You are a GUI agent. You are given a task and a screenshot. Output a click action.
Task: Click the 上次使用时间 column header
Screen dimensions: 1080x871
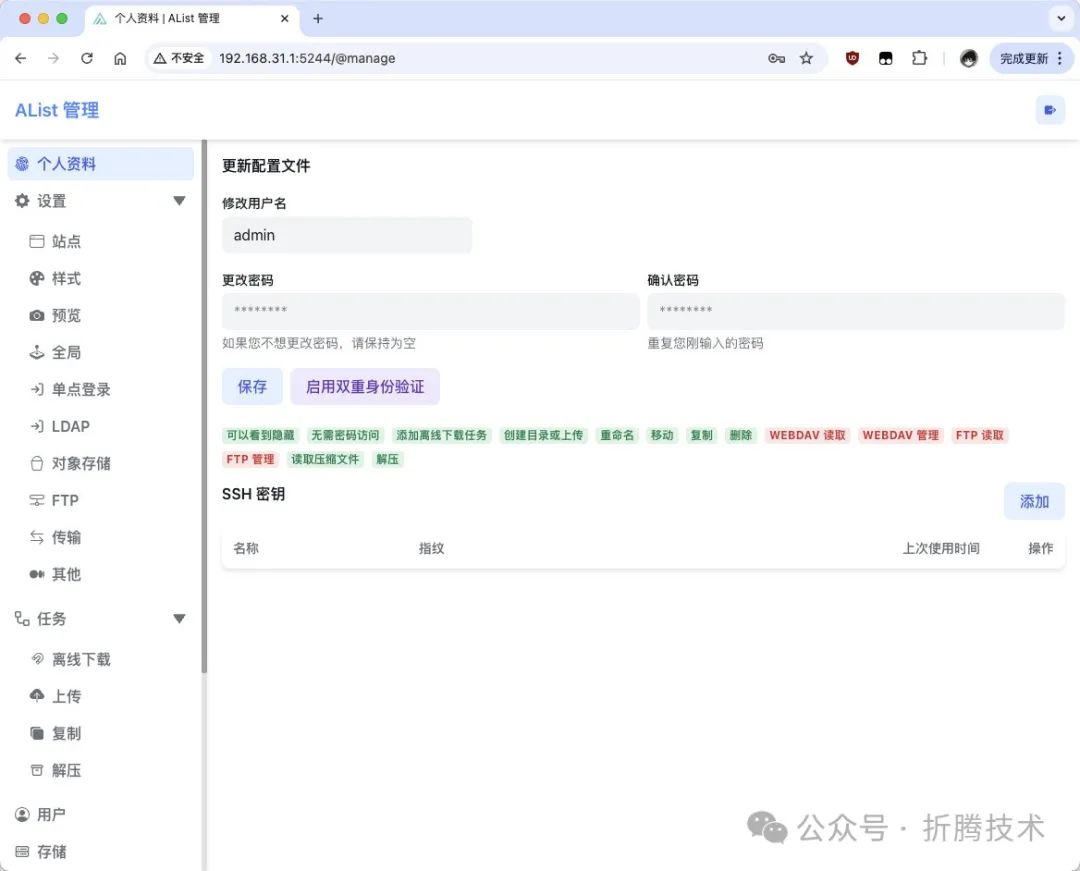941,549
